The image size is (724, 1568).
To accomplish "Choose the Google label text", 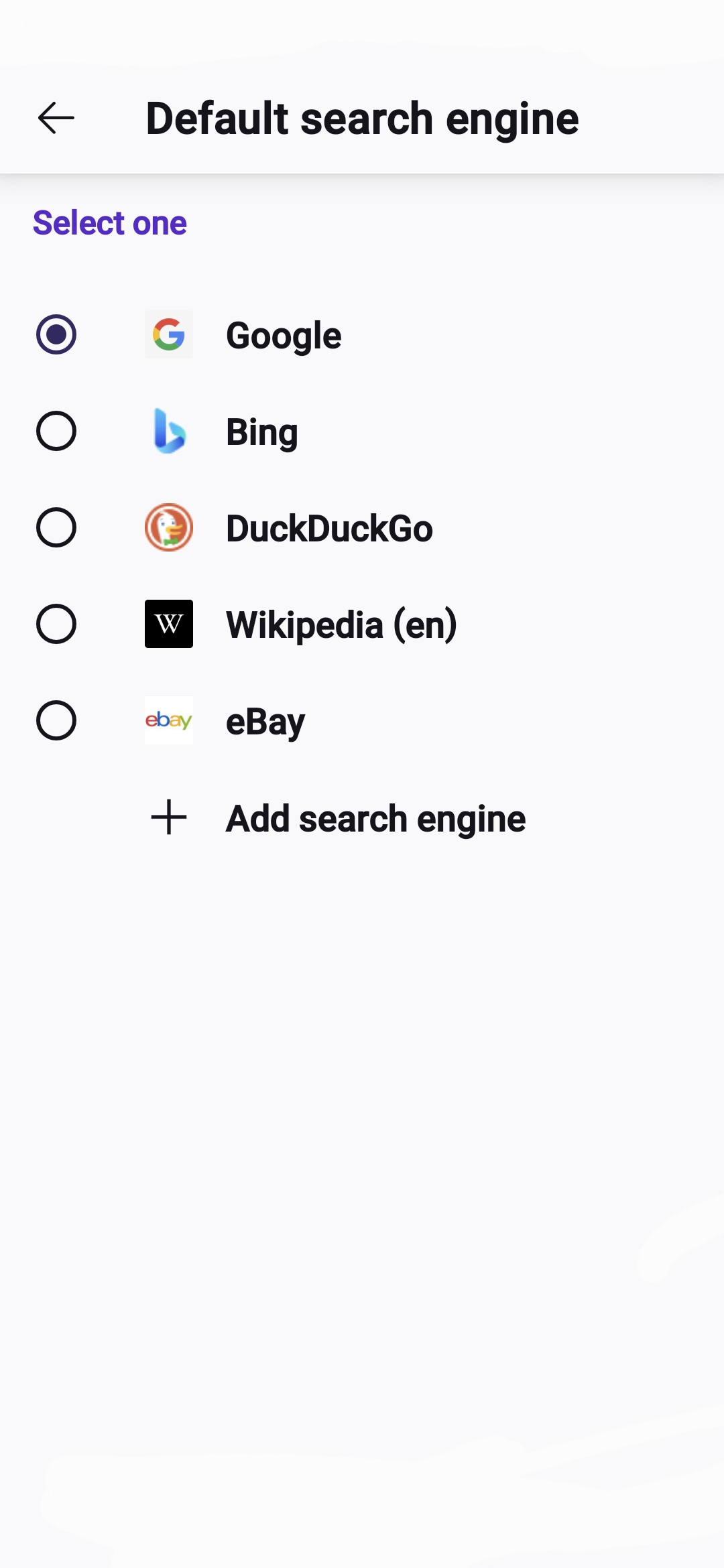I will point(284,336).
